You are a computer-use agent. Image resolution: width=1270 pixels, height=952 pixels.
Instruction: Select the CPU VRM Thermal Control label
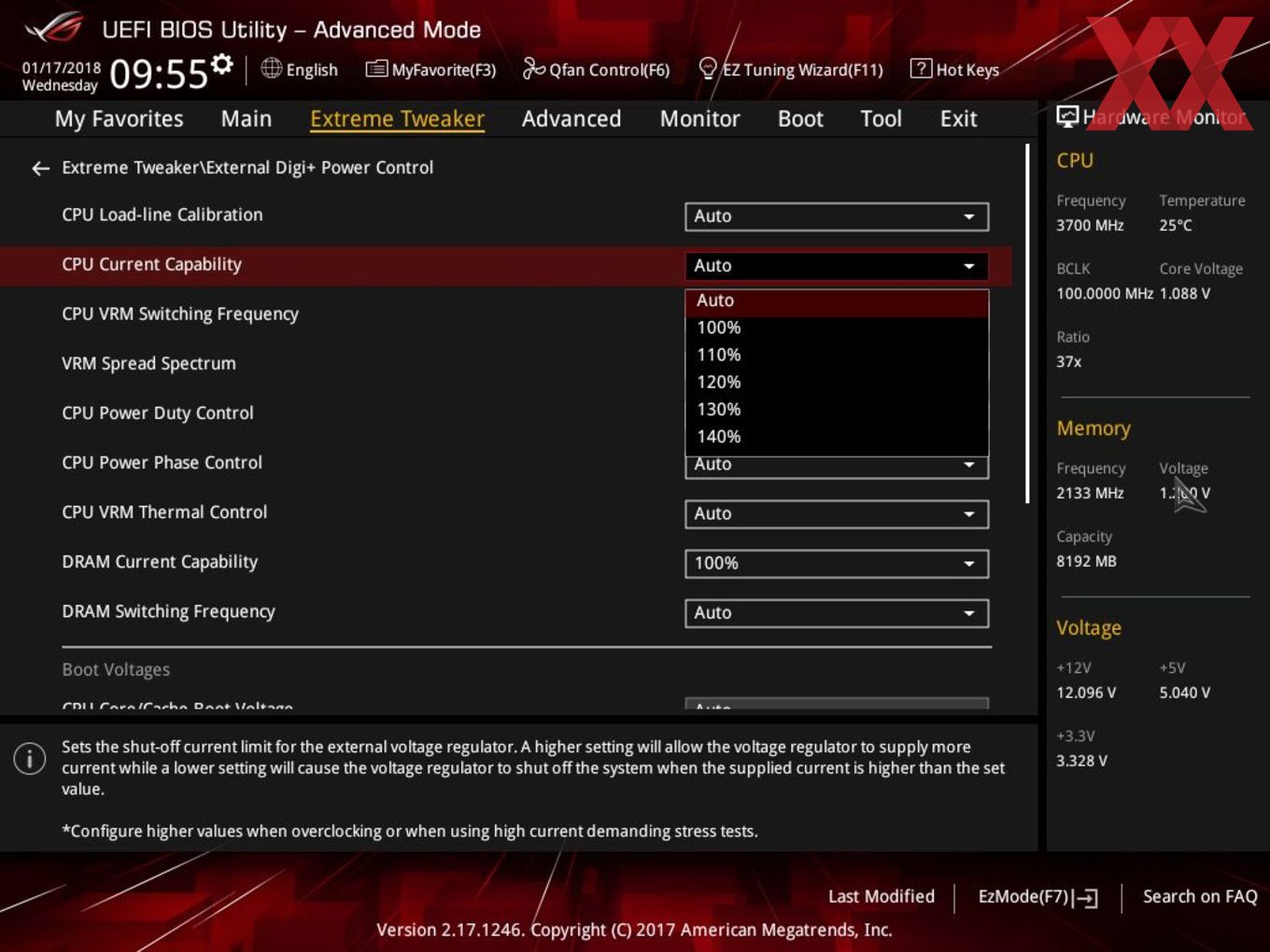pyautogui.click(x=164, y=512)
